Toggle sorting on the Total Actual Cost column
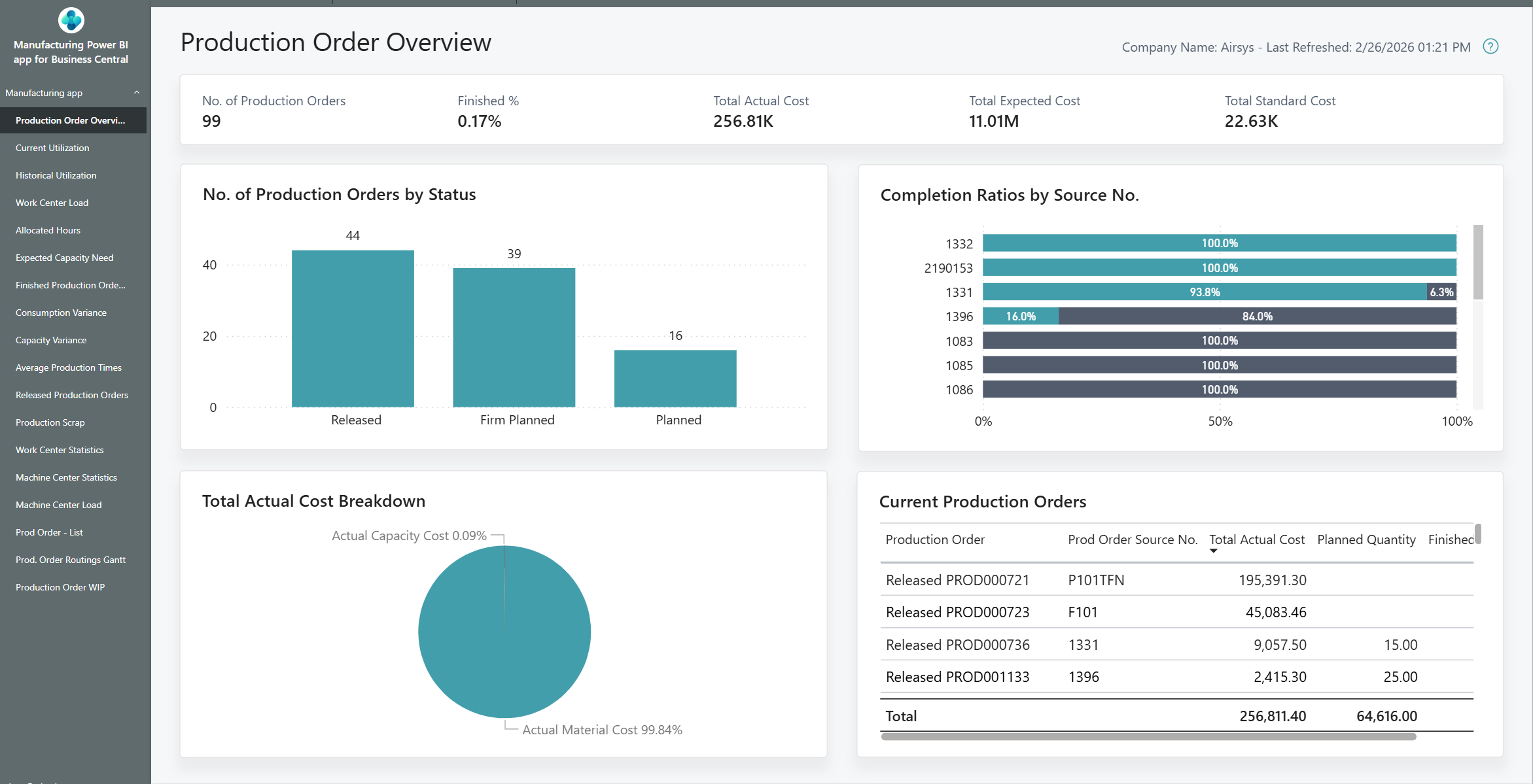1533x784 pixels. click(1256, 539)
